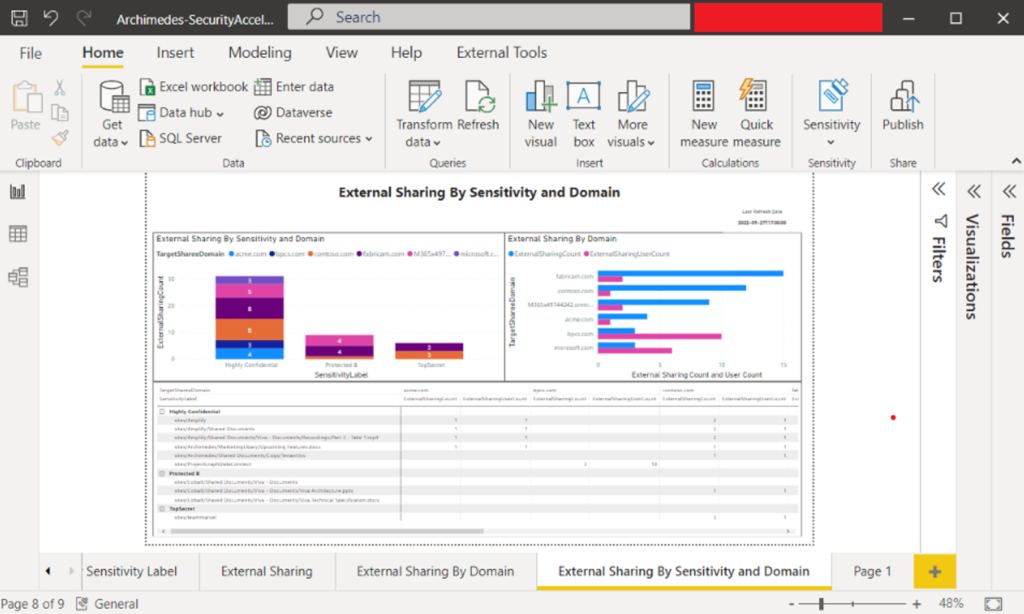Open Dataverse connector
1024x614 pixels.
pyautogui.click(x=293, y=112)
